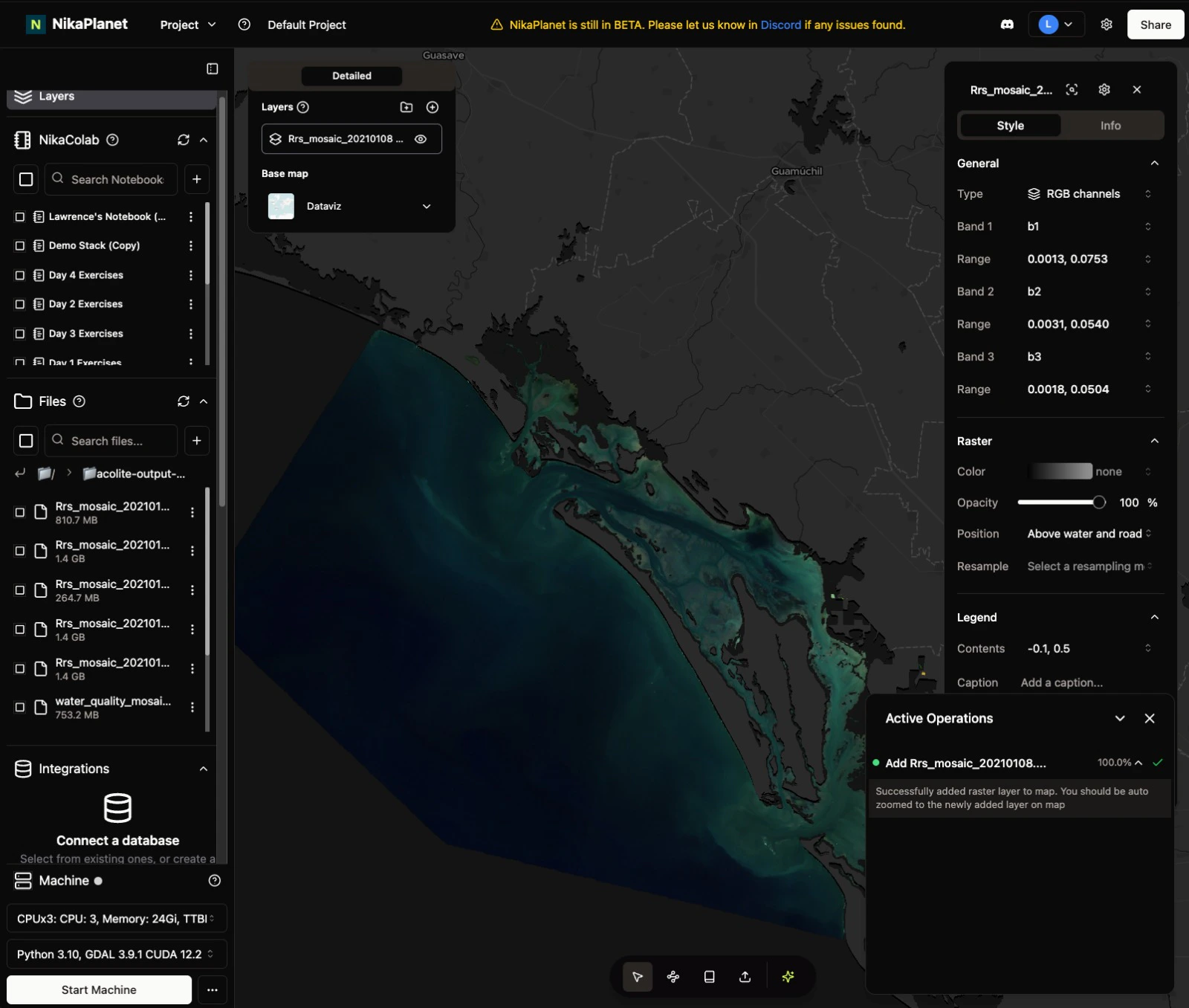
Task: Check the Demo Stack (Copy) checkbox
Action: pyautogui.click(x=20, y=245)
